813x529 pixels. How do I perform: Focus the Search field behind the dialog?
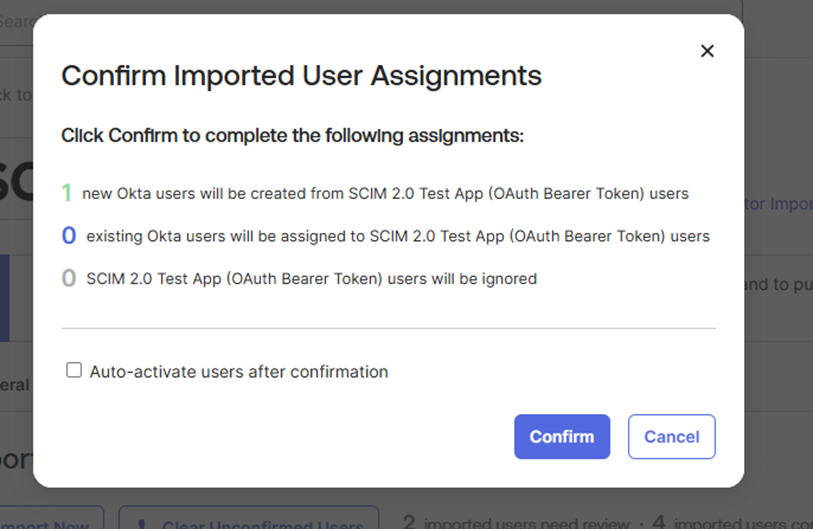click(16, 20)
